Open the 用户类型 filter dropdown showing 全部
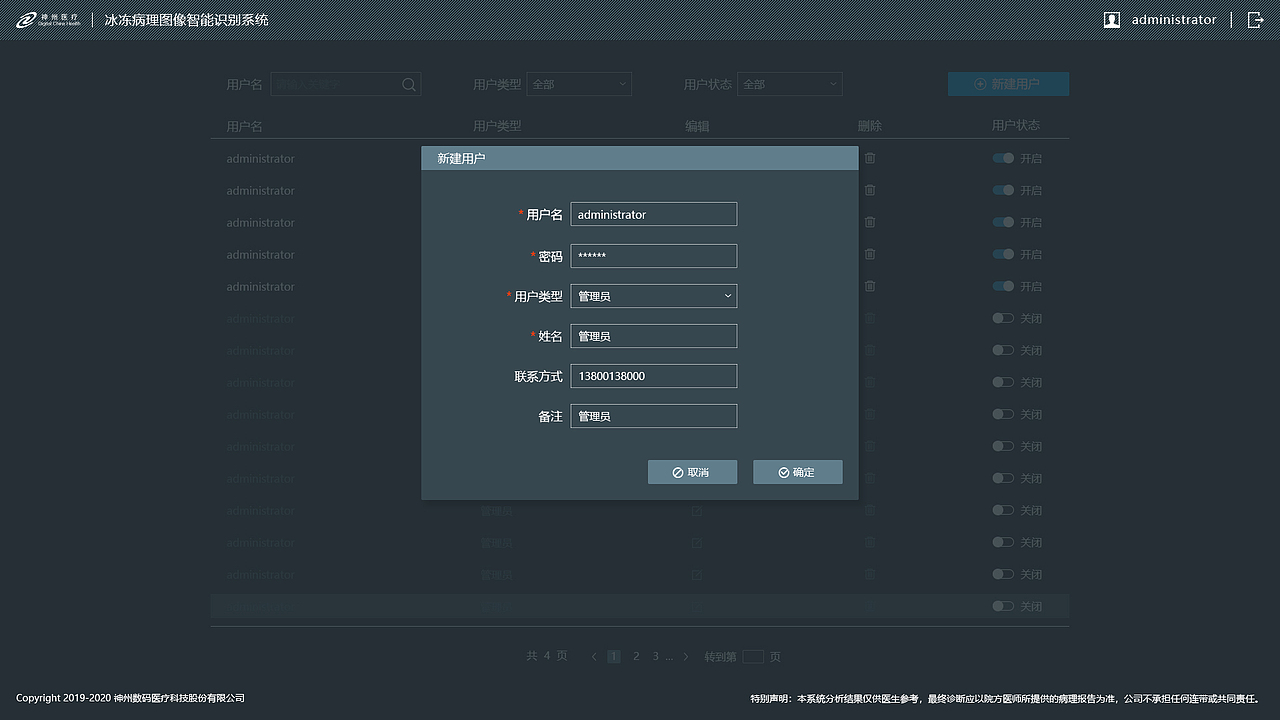 click(x=579, y=85)
